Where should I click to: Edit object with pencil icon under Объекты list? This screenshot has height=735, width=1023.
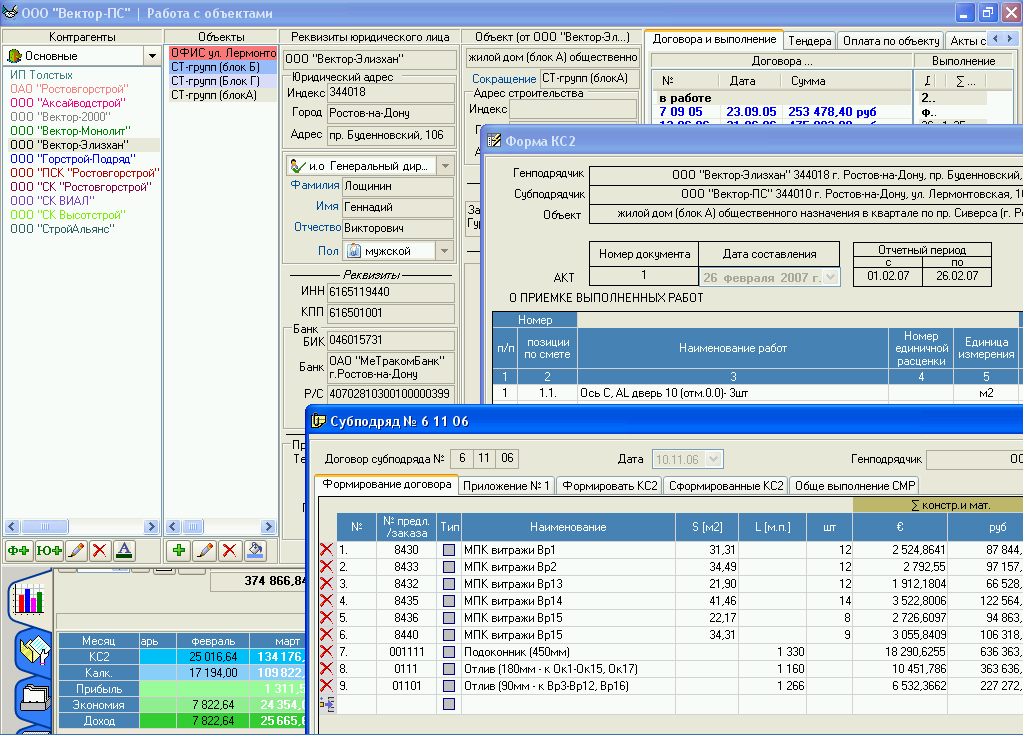pyautogui.click(x=205, y=551)
